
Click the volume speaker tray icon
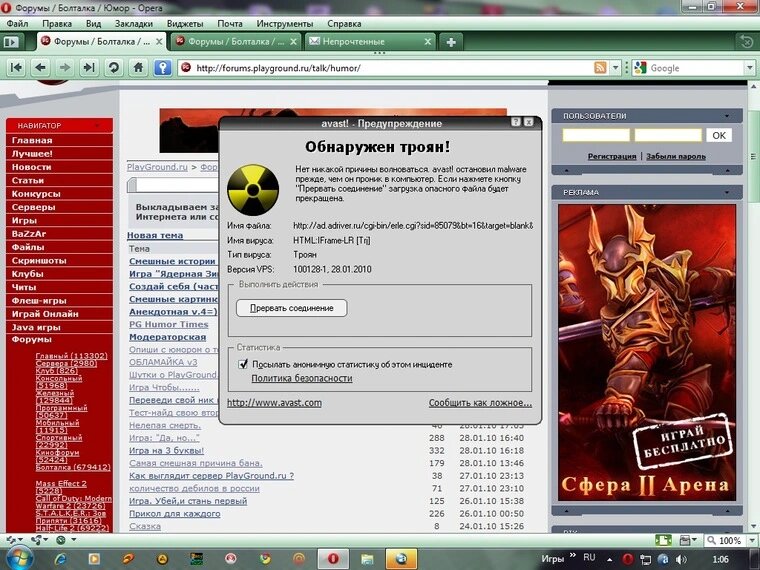pyautogui.click(x=681, y=559)
